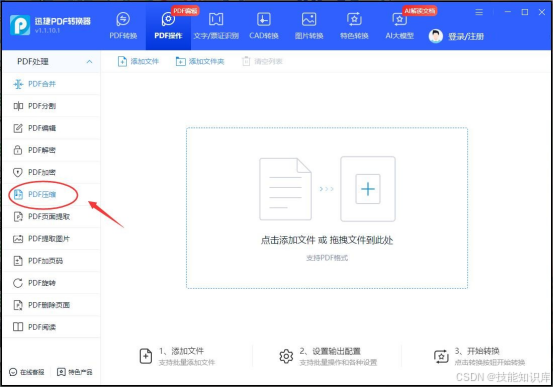
Task: Click the step 1 添加文件 icon
Action: [146, 356]
